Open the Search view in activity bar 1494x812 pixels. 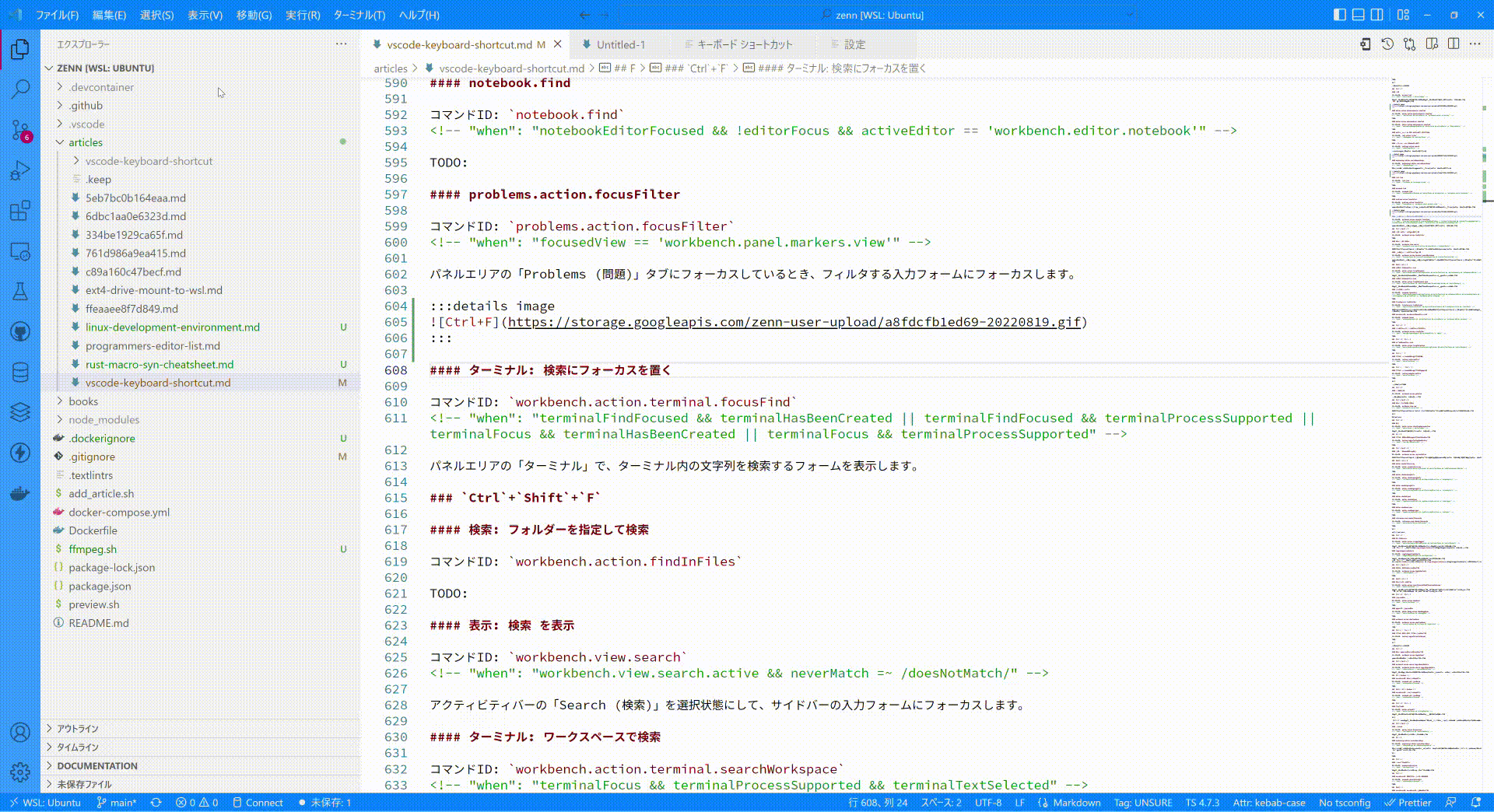click(x=20, y=89)
